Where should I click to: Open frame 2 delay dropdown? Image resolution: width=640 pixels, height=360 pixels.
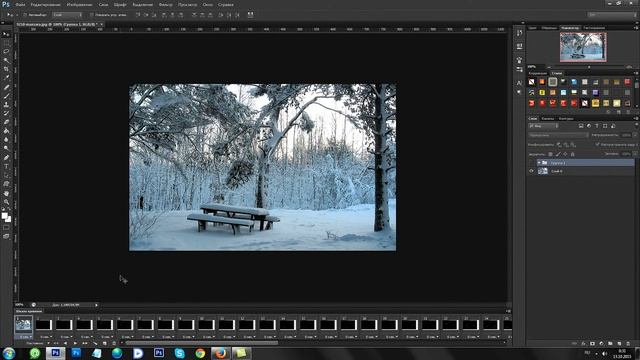click(45, 337)
